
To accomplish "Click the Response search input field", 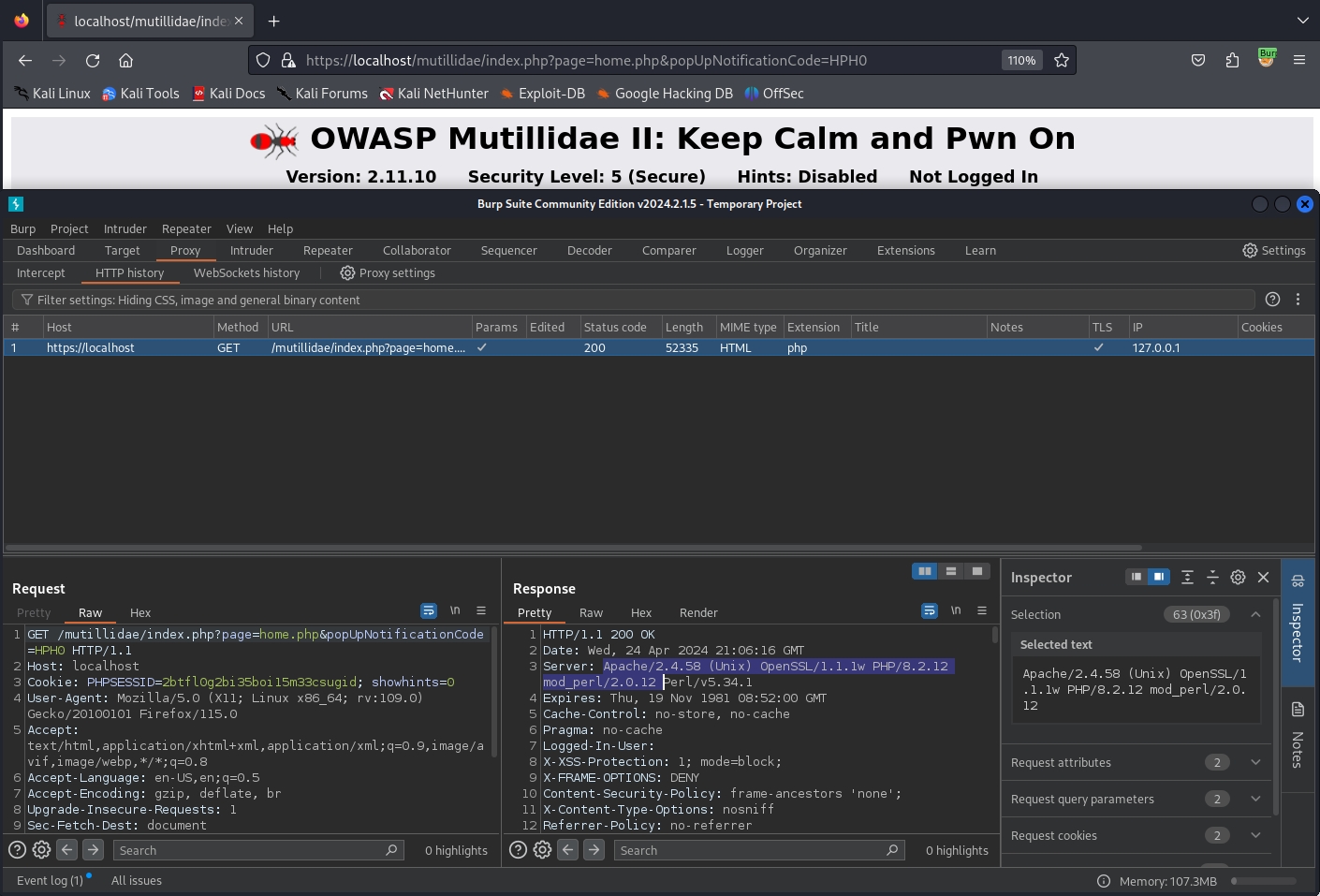I will click(x=749, y=850).
